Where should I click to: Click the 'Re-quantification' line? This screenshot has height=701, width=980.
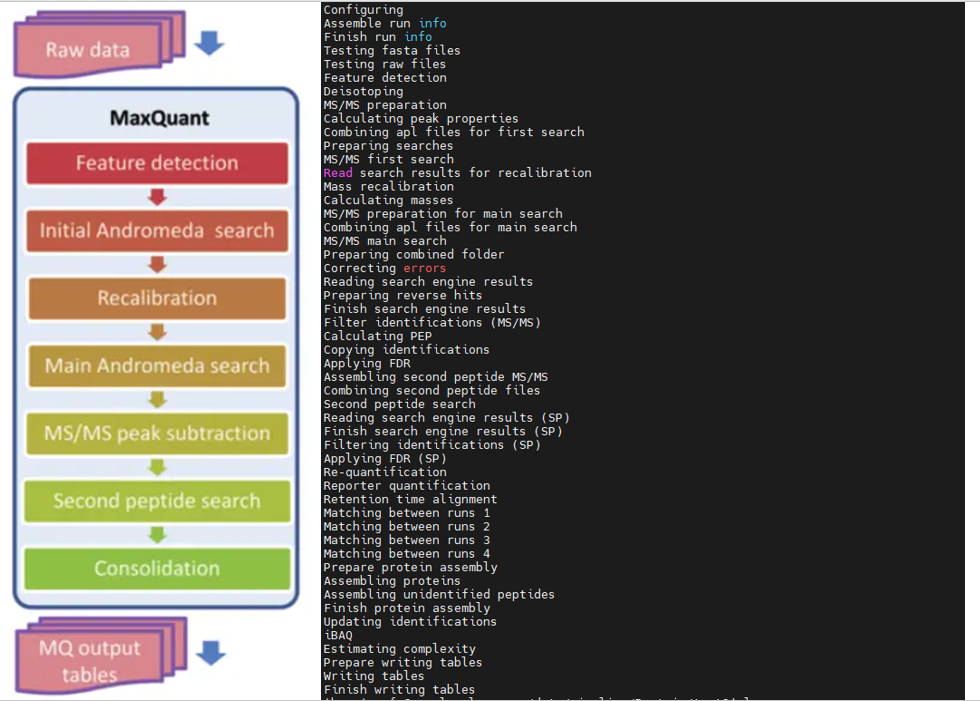pos(385,472)
